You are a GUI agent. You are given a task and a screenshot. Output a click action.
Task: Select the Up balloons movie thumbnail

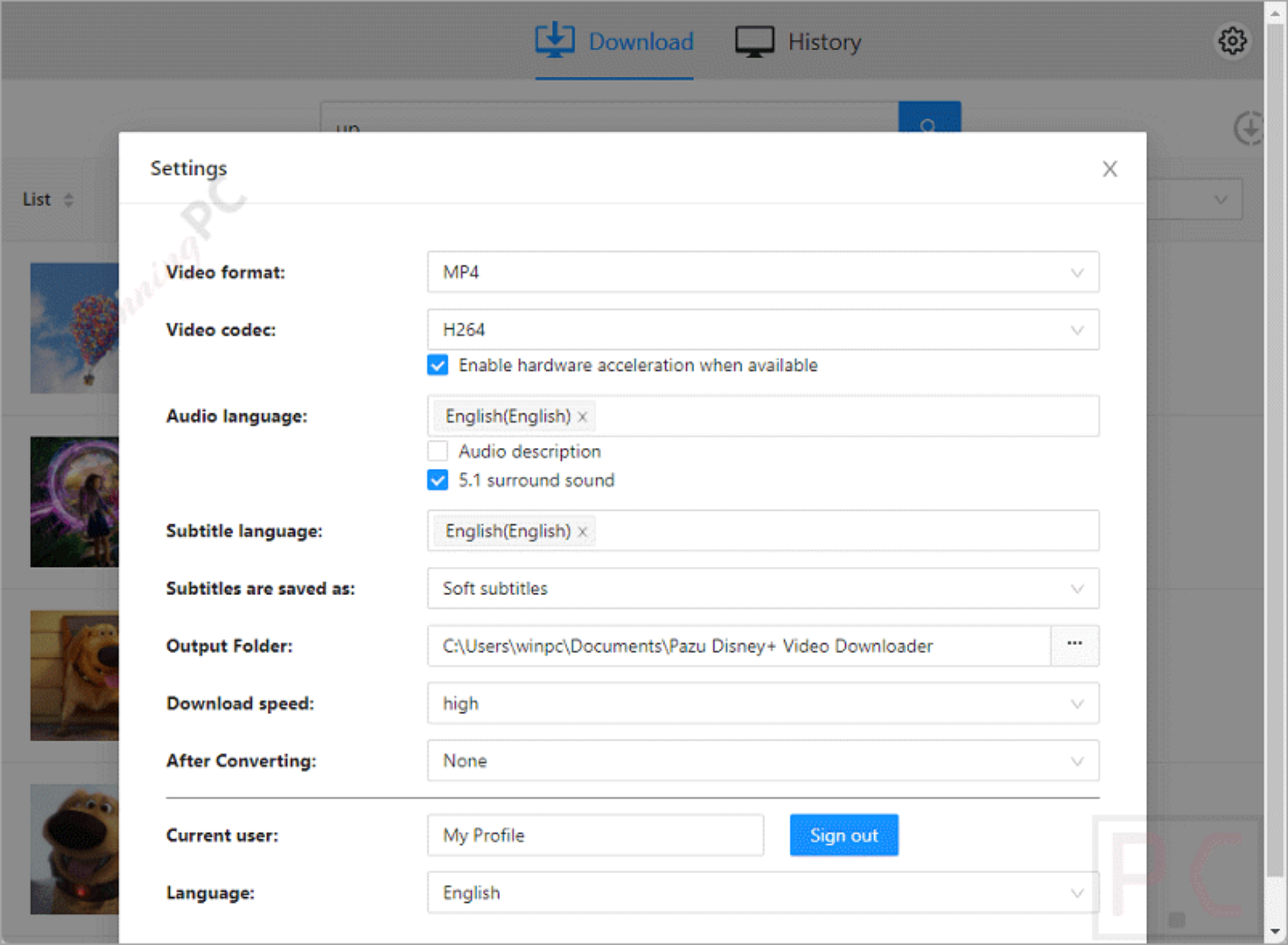[75, 328]
